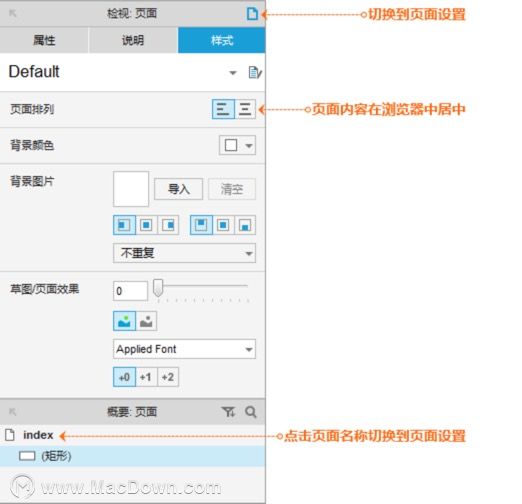This screenshot has width=522, height=504.
Task: Open the Applied Font dropdown
Action: coord(184,349)
